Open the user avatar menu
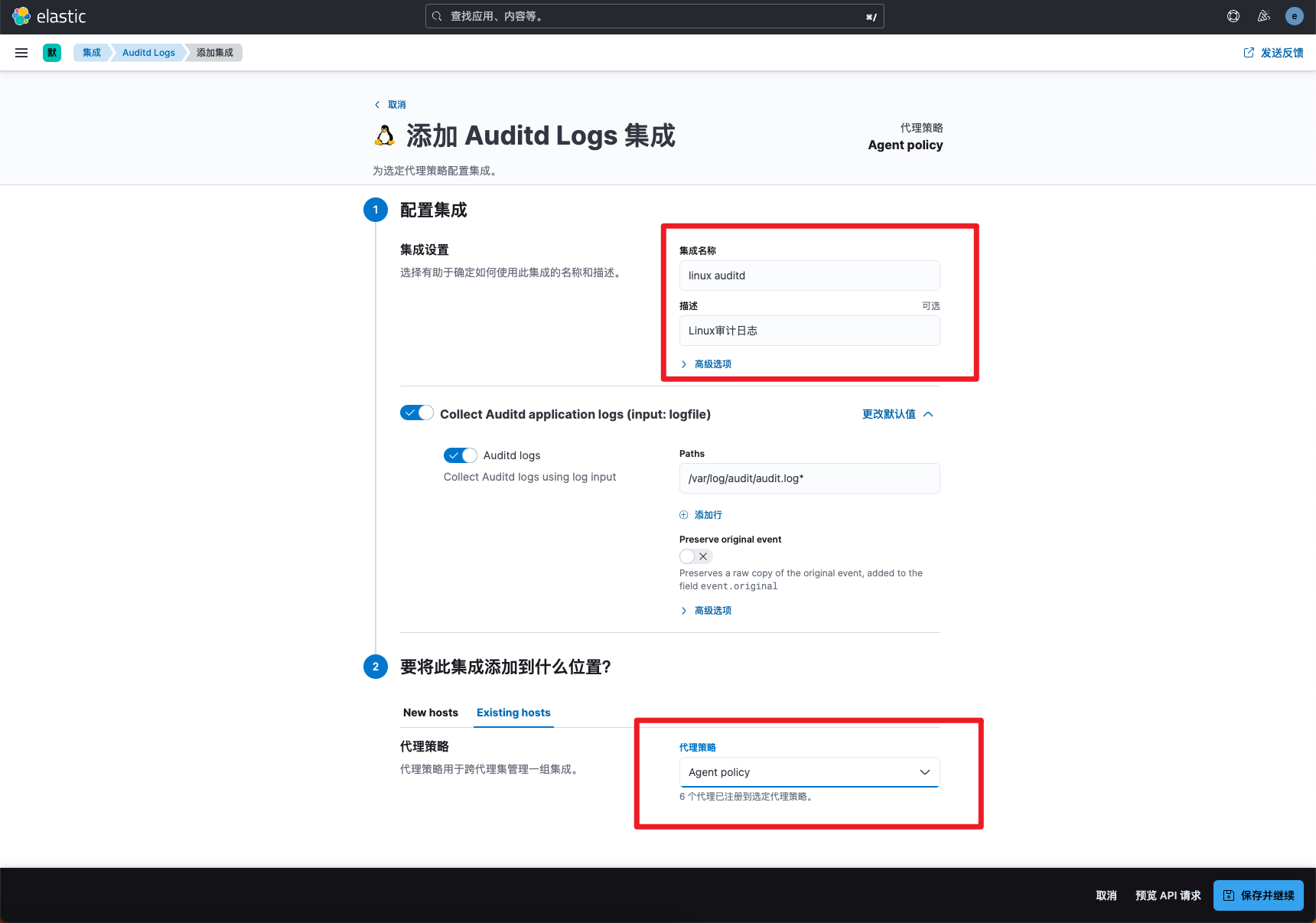Screen dimensions: 1316x923 pos(1295,16)
